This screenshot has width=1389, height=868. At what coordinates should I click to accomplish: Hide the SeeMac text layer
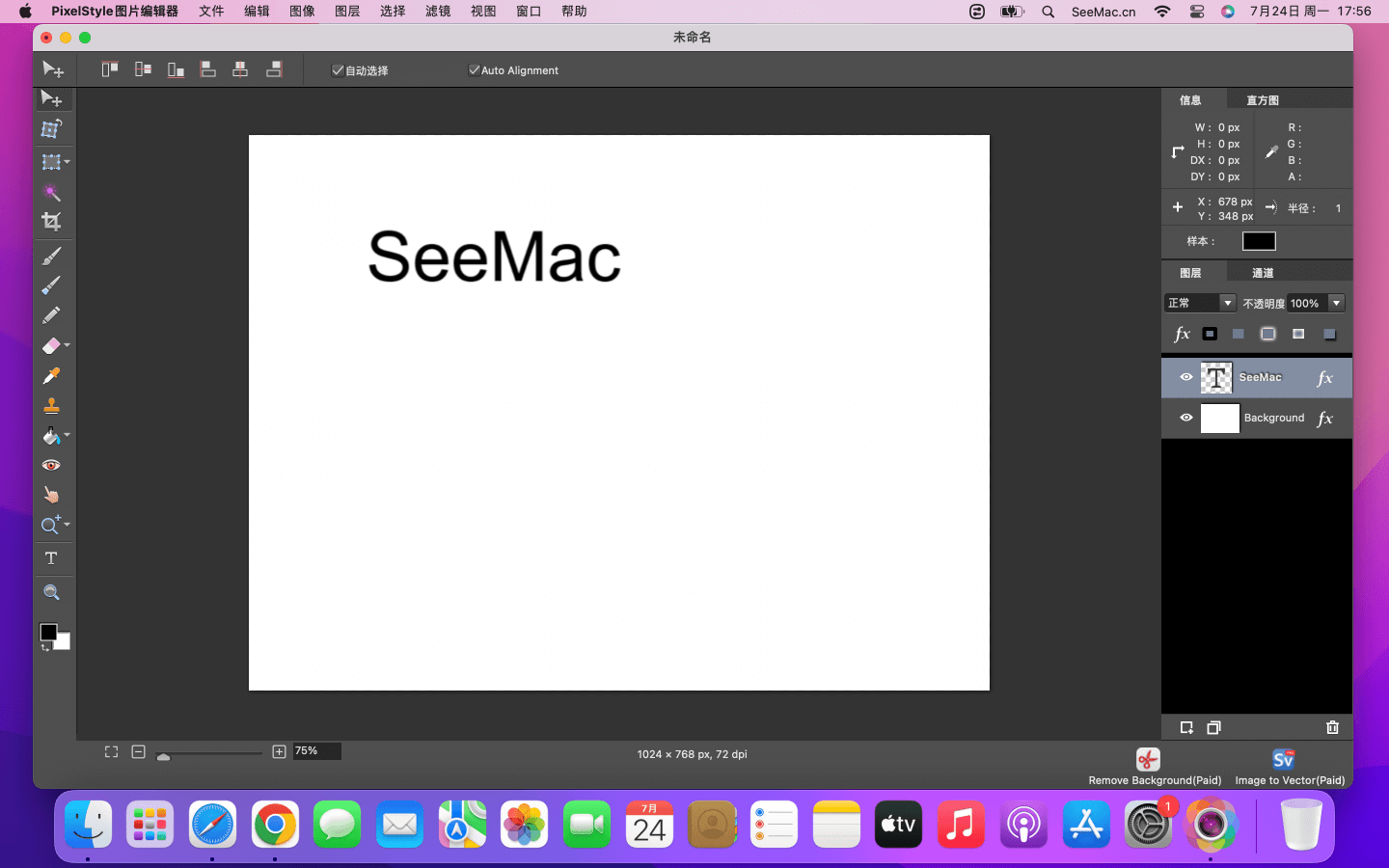[x=1186, y=377]
